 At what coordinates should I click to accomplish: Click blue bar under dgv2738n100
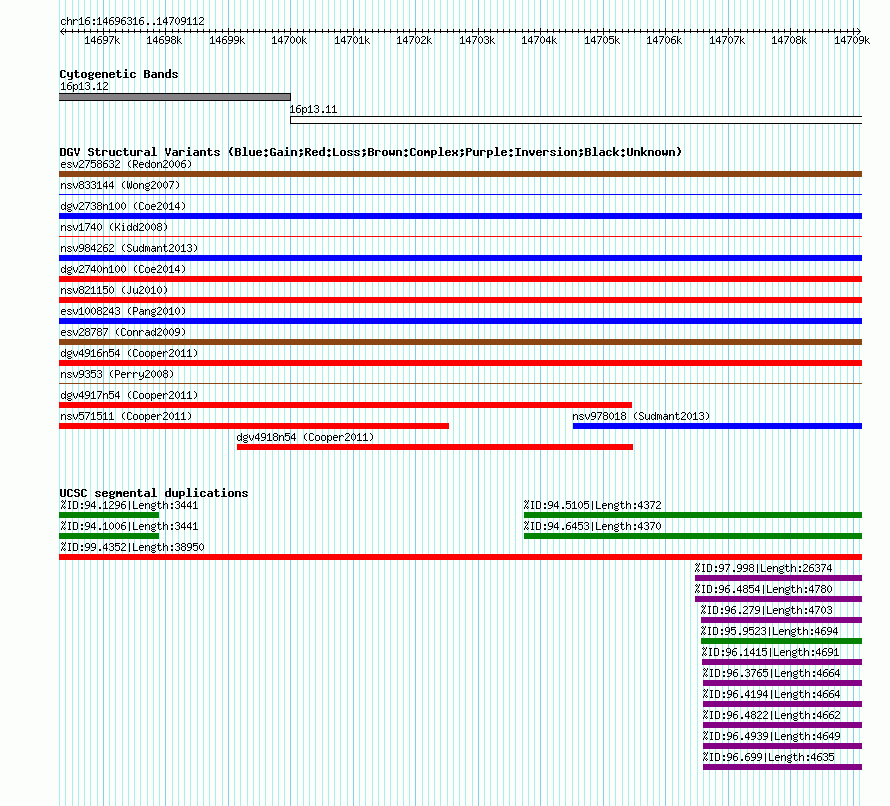pyautogui.click(x=460, y=216)
